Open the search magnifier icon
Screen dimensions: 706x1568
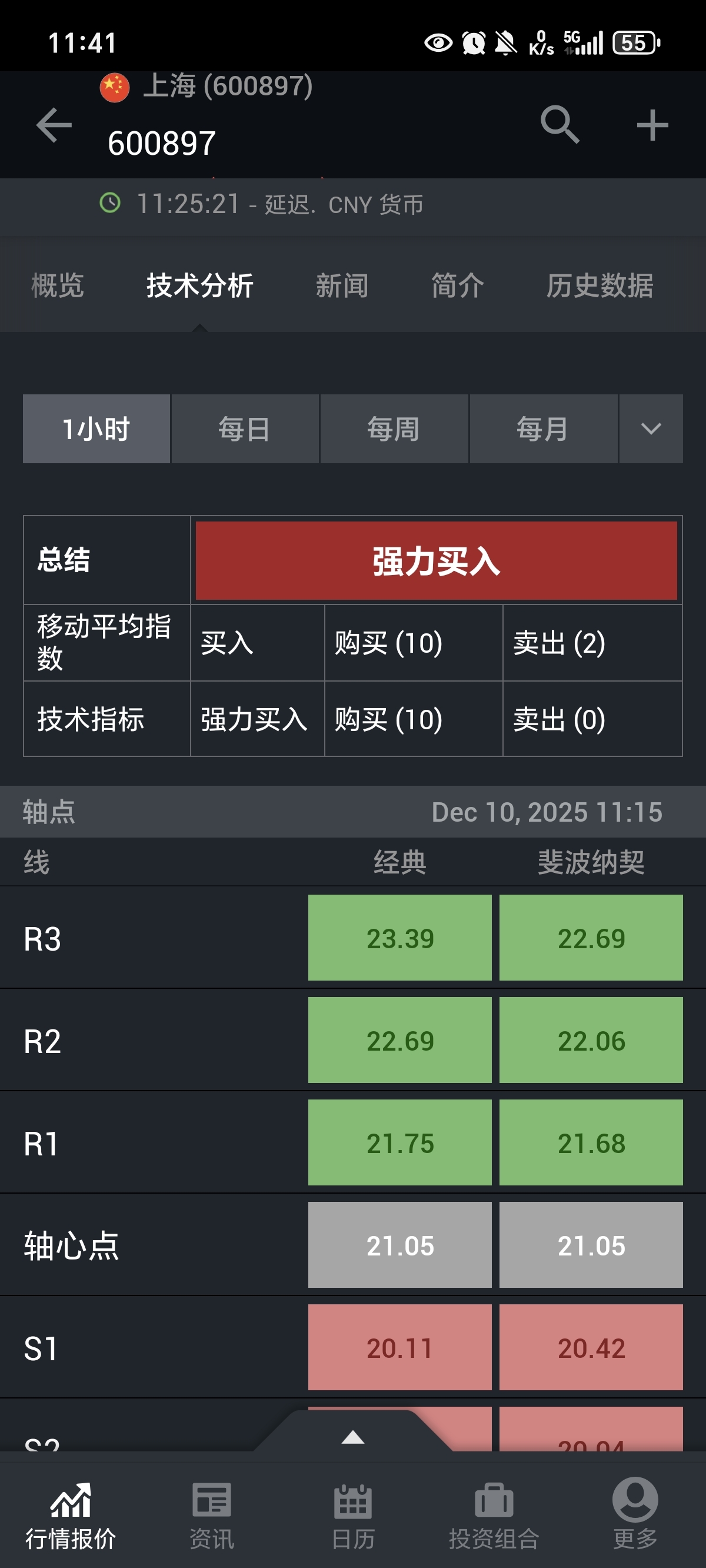coord(560,125)
